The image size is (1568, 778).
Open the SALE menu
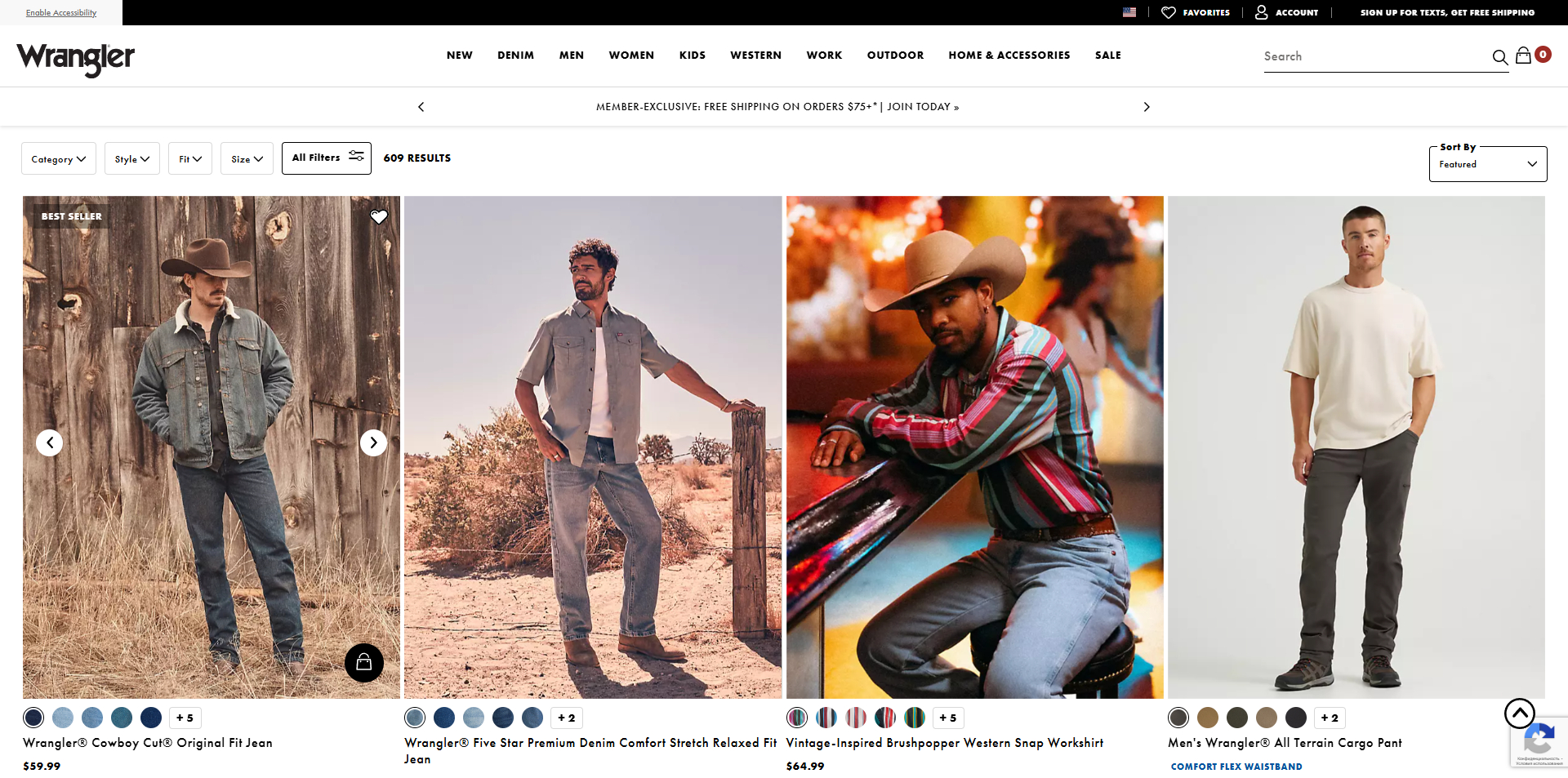pos(1108,56)
